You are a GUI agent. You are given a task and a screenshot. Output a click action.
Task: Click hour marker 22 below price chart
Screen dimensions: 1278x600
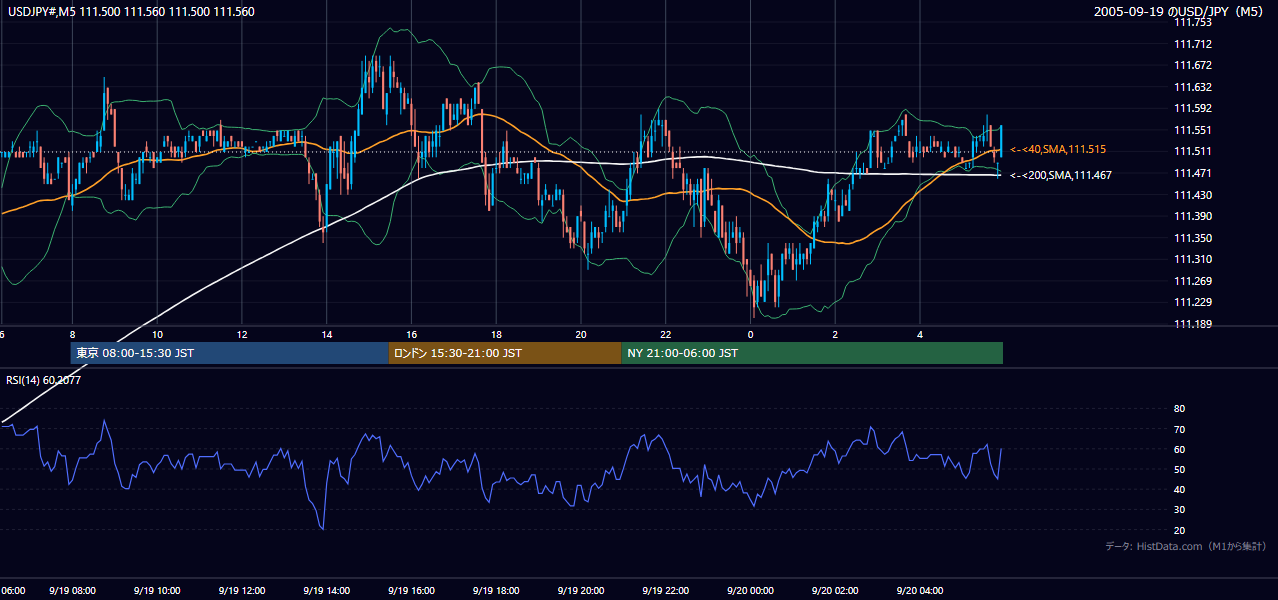pos(666,334)
